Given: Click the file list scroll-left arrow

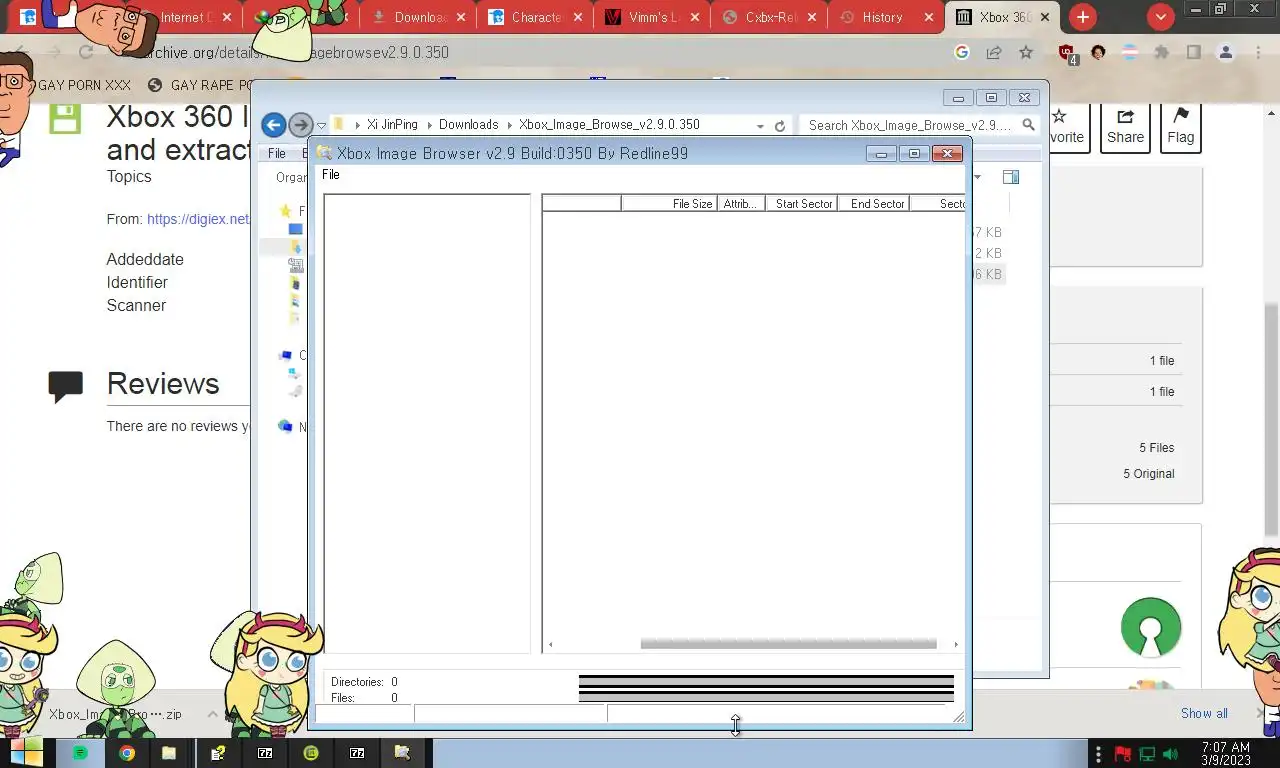Looking at the screenshot, I should 550,644.
